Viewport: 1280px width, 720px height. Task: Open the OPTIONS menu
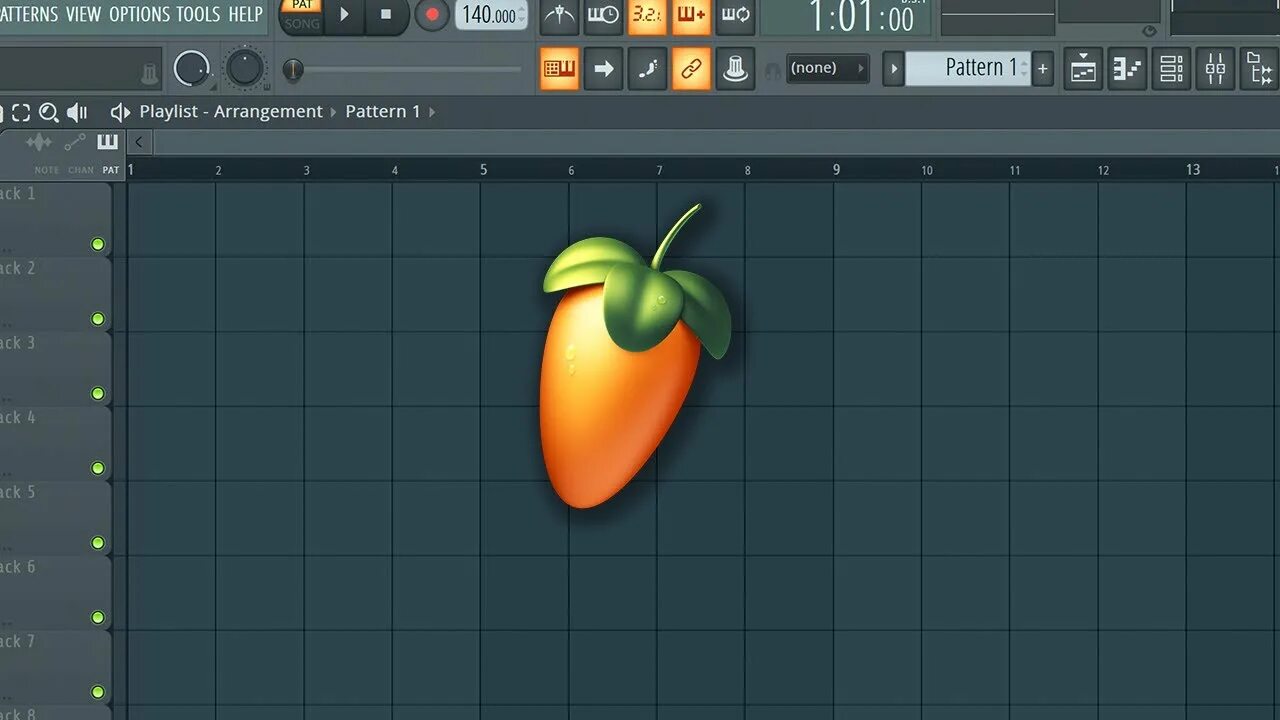(139, 14)
